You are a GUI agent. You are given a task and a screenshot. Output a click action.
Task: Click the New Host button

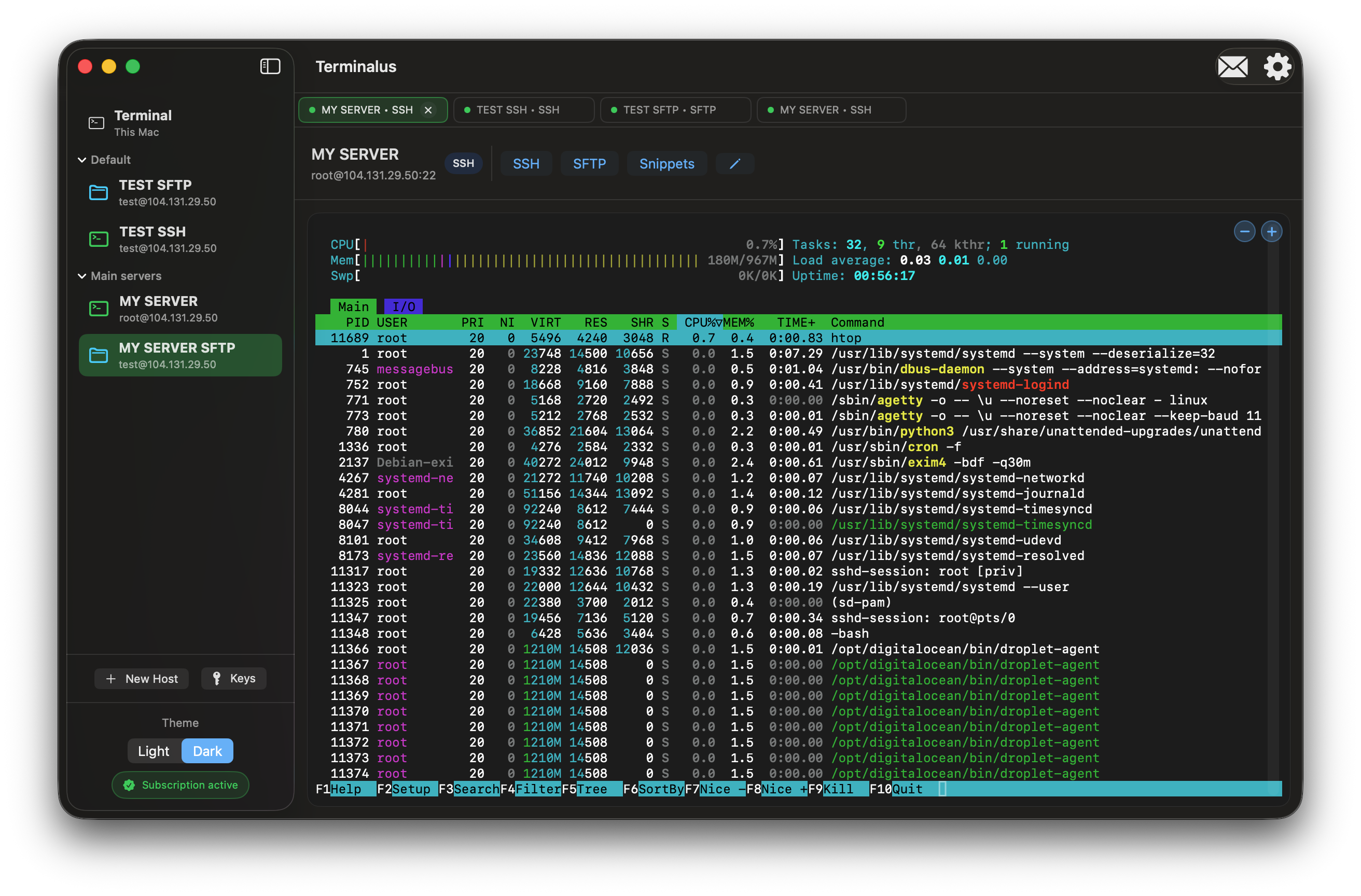tap(142, 678)
